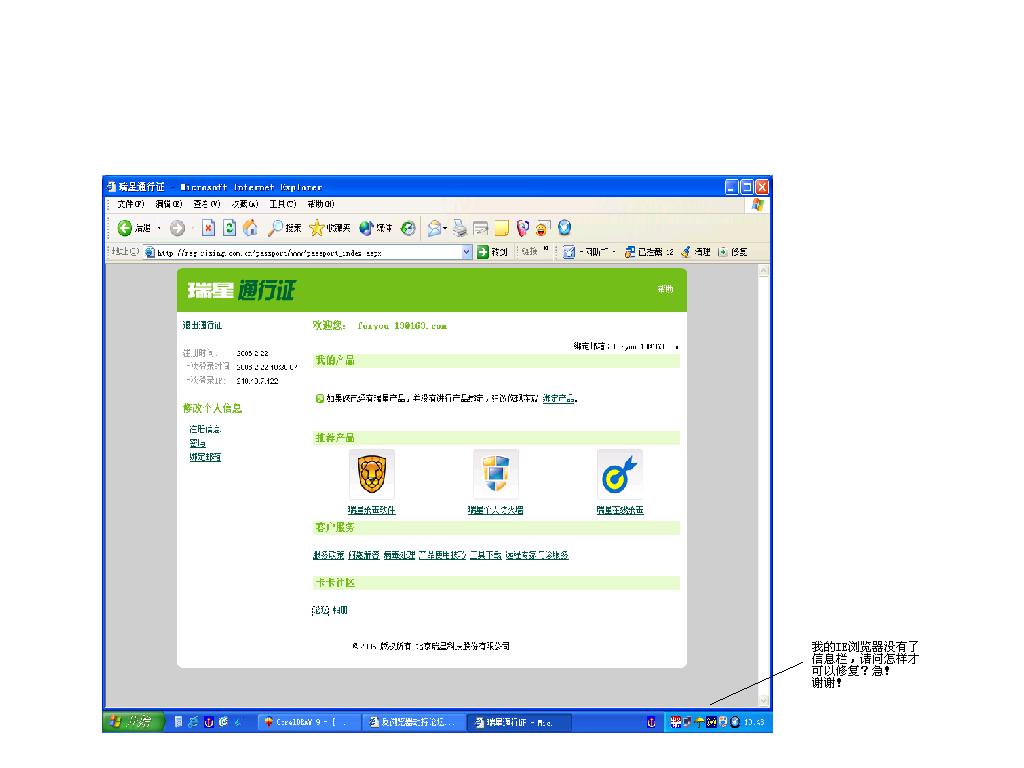Screen dimensions: 1024x768
Task: Click the broom cleanup icon in Links toolbar
Action: pyautogui.click(x=686, y=252)
